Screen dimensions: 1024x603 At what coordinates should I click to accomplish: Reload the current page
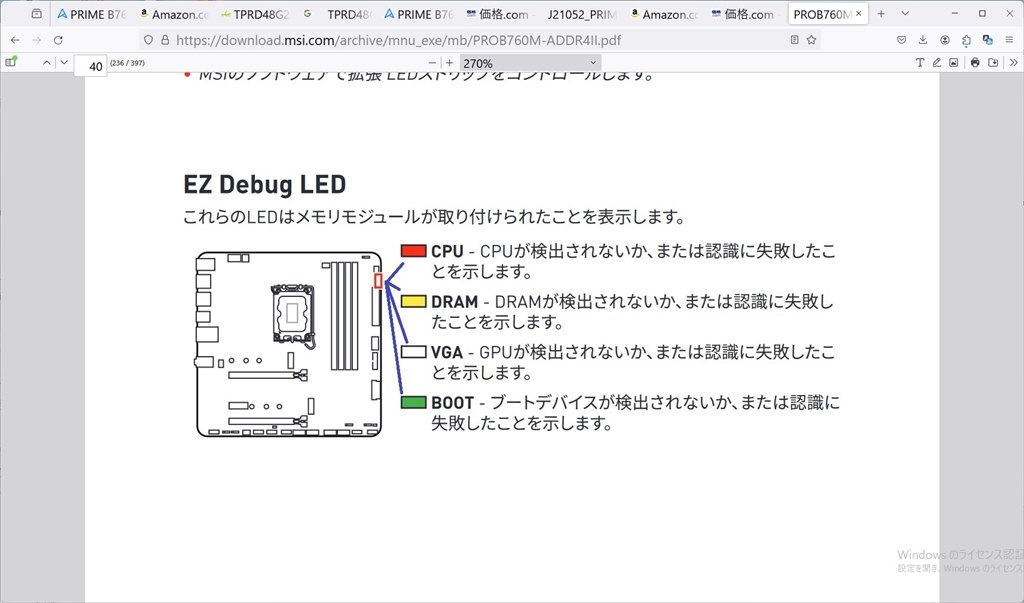[x=58, y=40]
